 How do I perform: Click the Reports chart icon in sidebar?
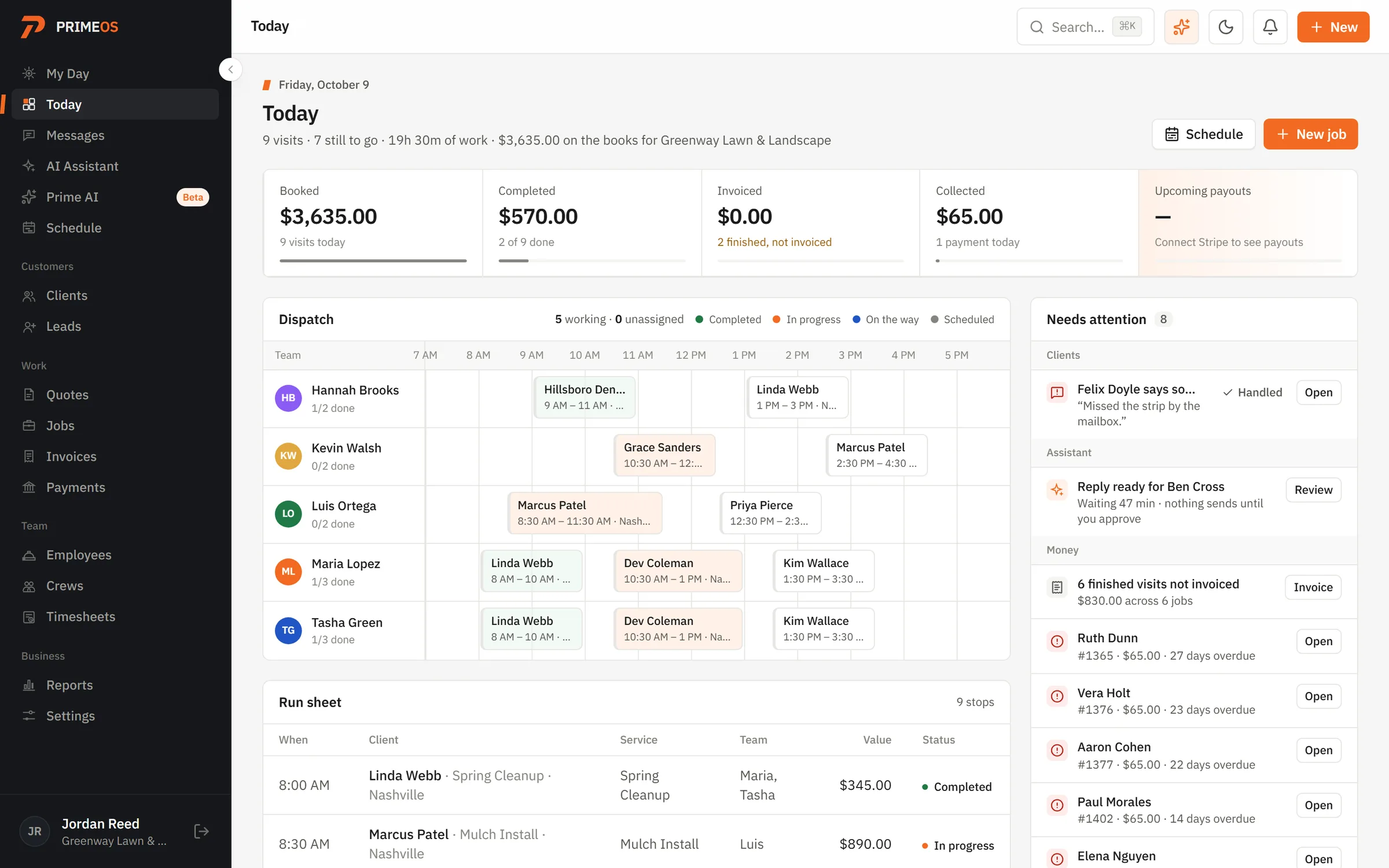29,685
